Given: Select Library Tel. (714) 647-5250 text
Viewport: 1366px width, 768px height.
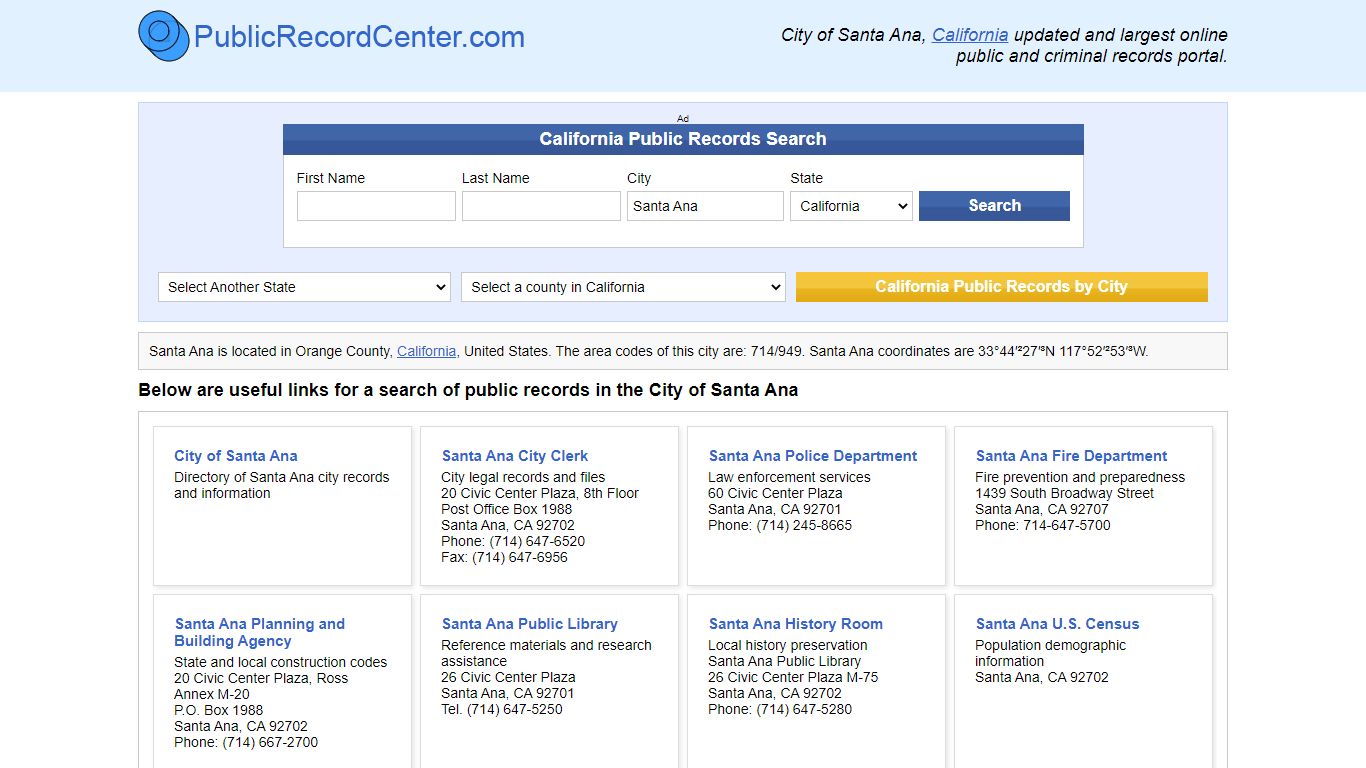Looking at the screenshot, I should 502,709.
